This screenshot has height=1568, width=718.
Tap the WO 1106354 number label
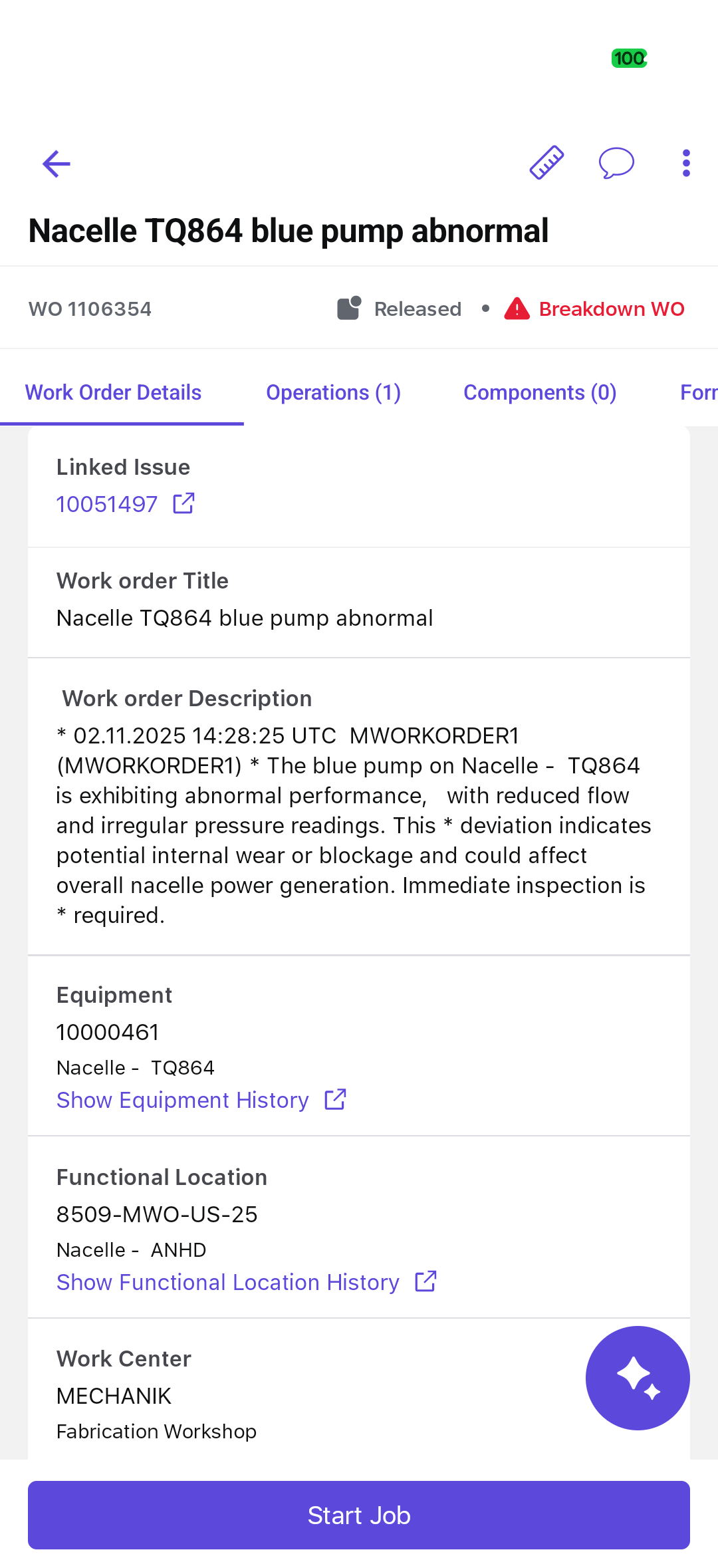pos(90,309)
